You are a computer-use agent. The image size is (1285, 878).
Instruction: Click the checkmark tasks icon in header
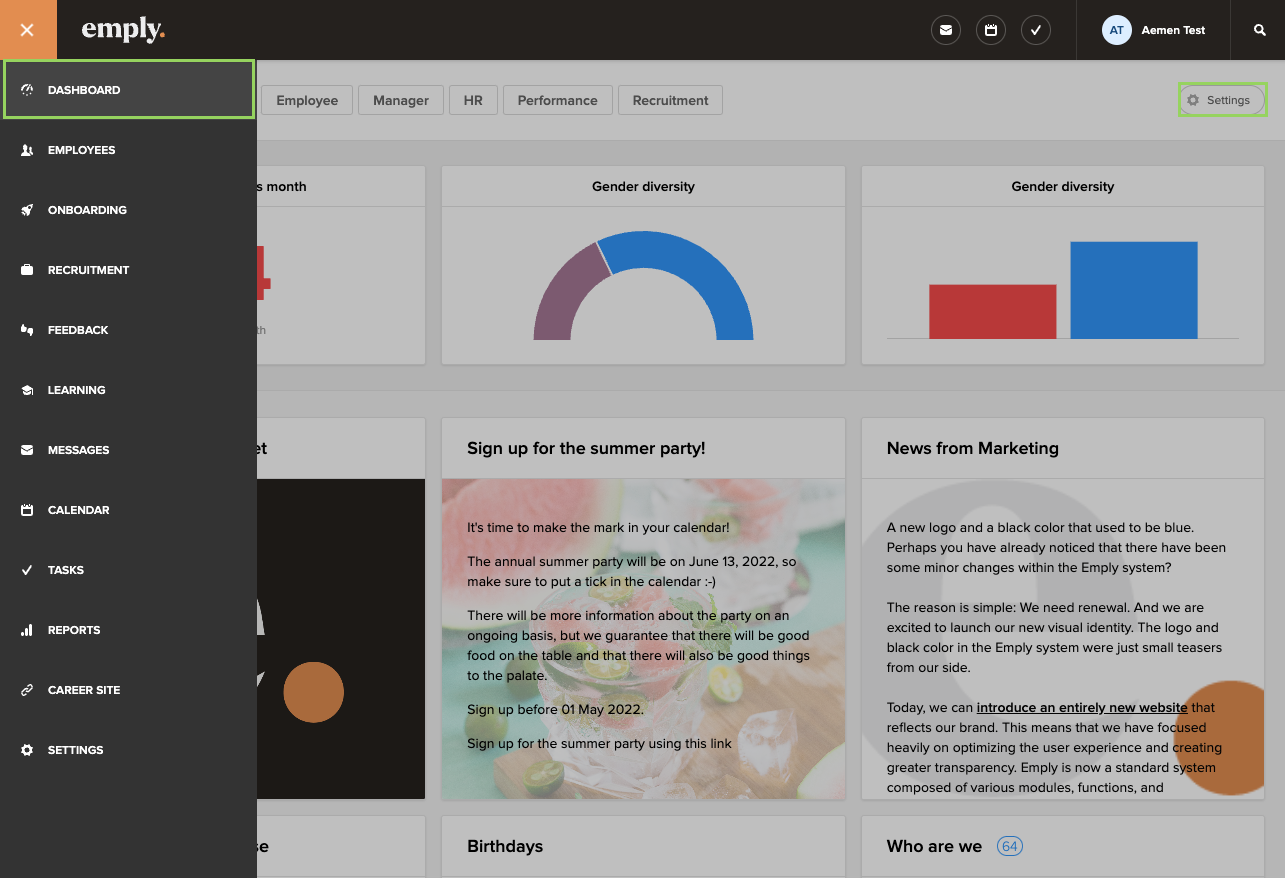[1035, 30]
